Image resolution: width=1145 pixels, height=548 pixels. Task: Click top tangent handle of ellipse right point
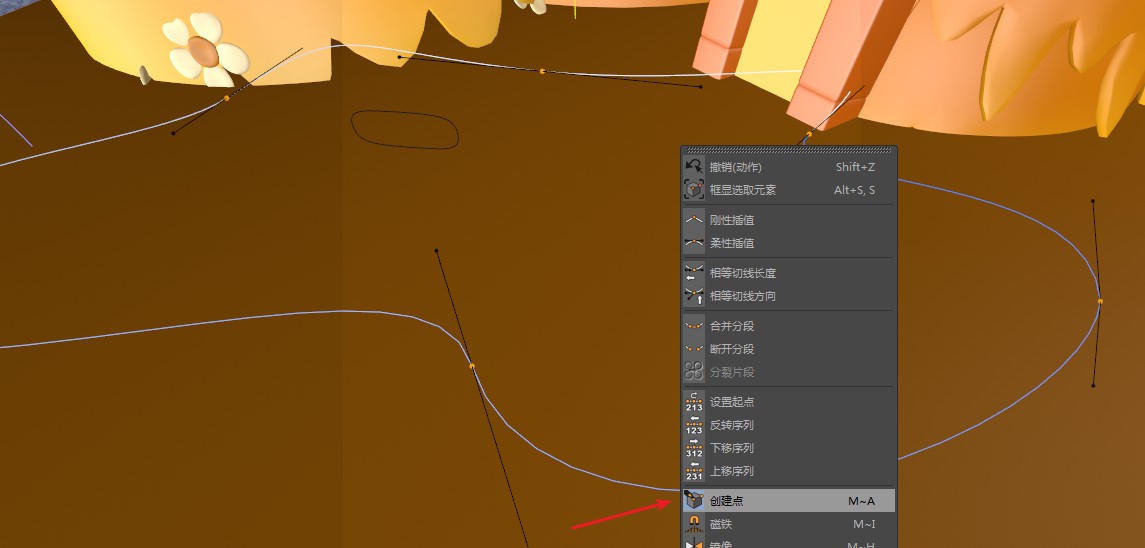point(1093,200)
